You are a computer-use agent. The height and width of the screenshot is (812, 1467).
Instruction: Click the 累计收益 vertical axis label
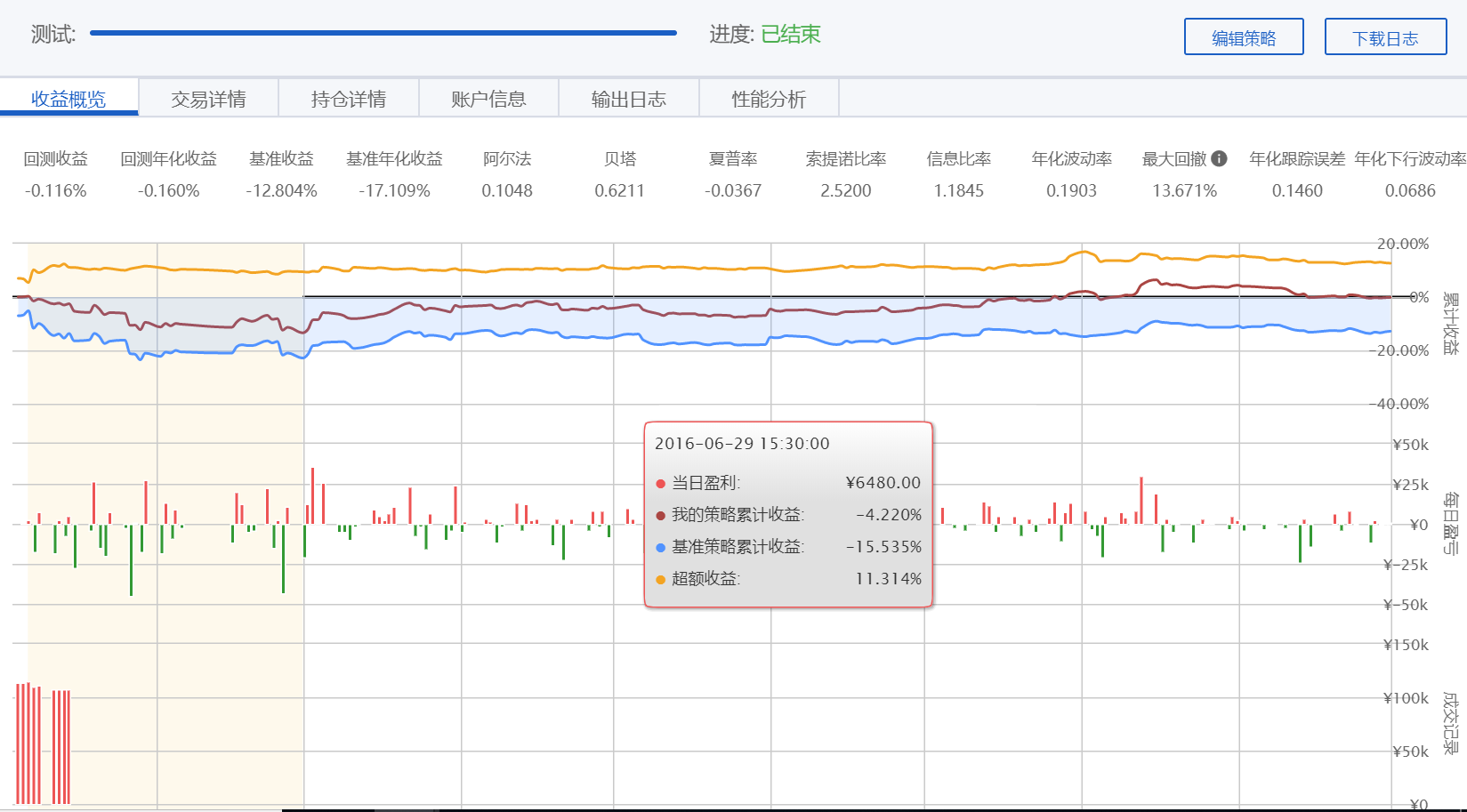pyautogui.click(x=1450, y=324)
